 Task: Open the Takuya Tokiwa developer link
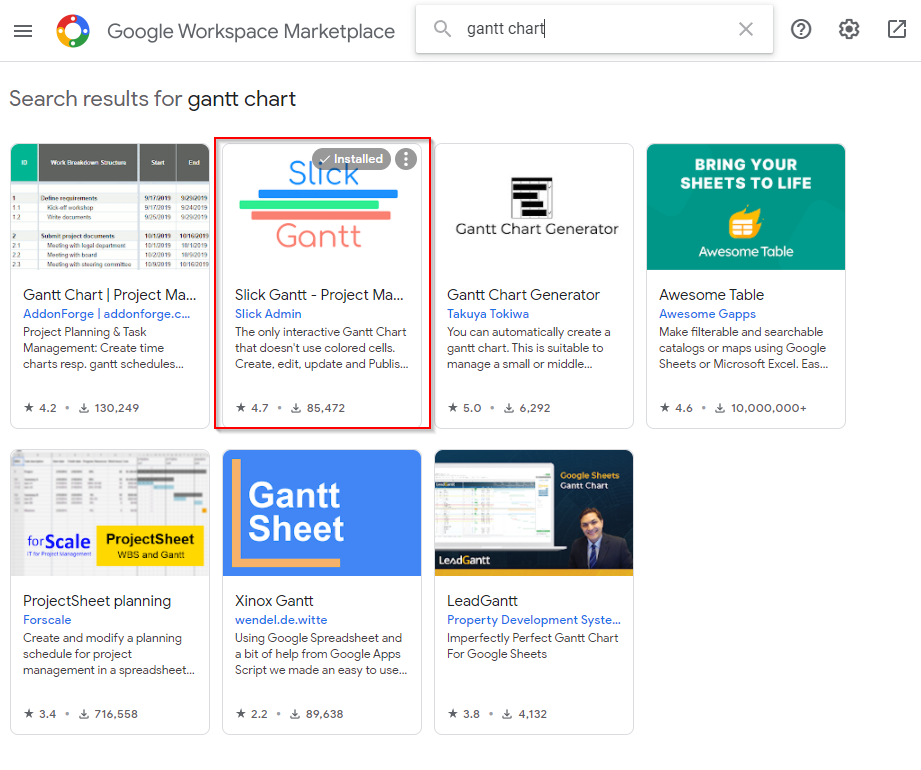click(488, 314)
